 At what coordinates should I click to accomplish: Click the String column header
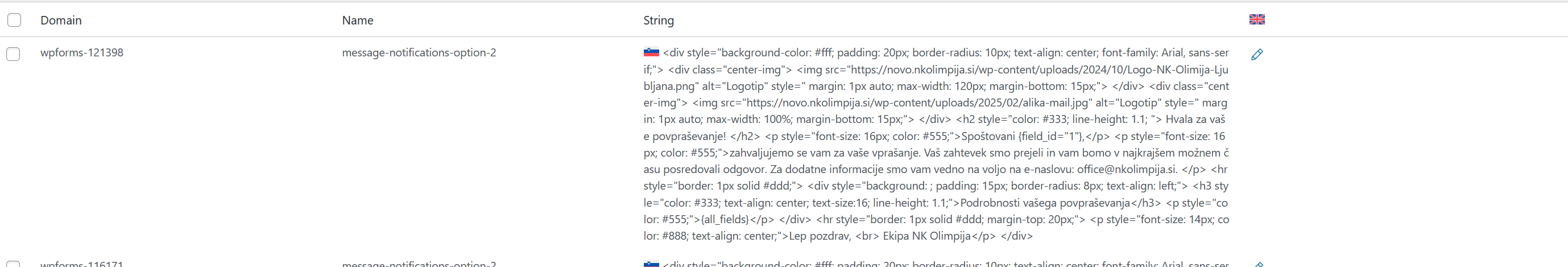click(x=659, y=20)
